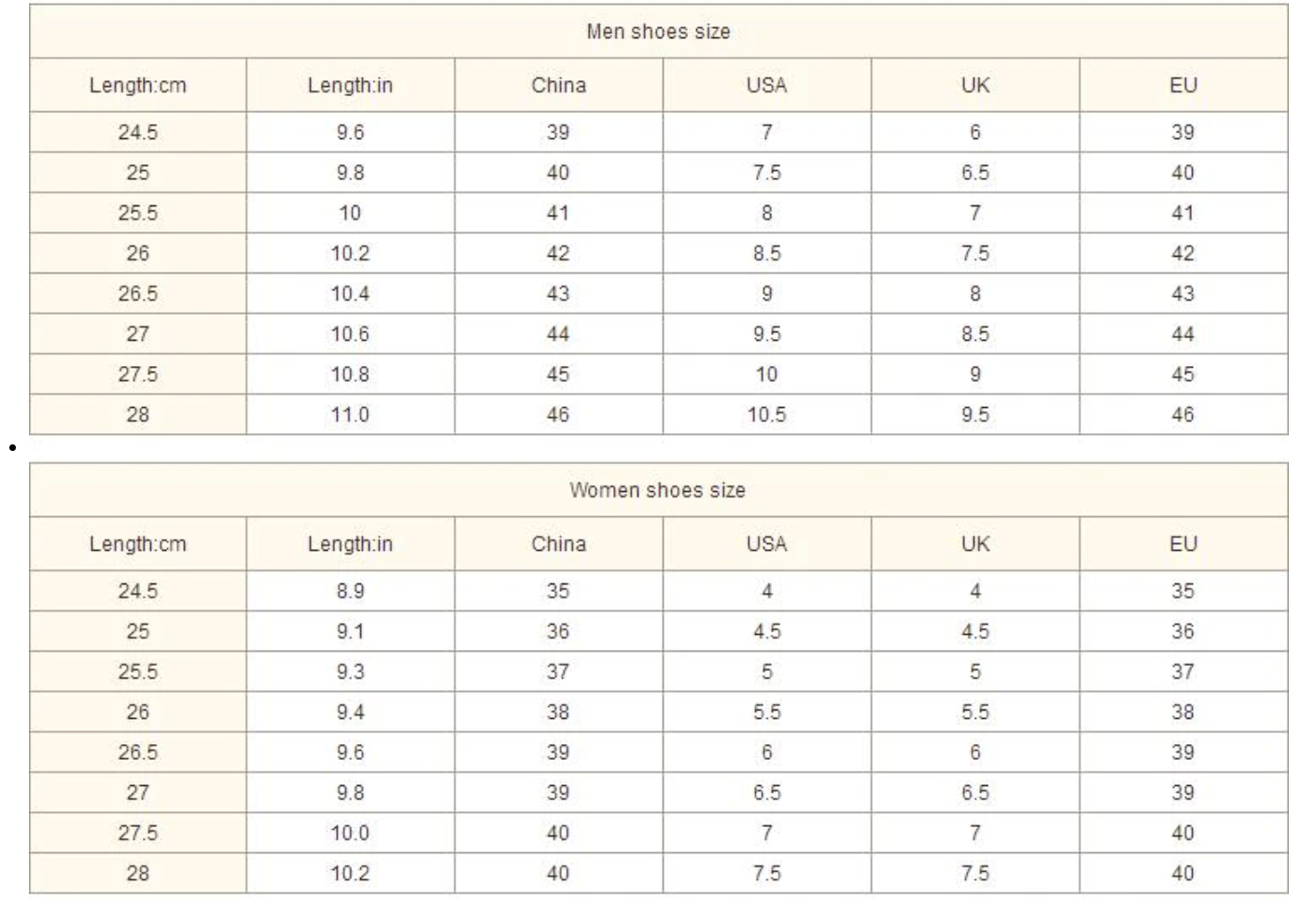This screenshot has width=1316, height=913.
Task: Click the Women table 'UK' column header
Action: [975, 544]
